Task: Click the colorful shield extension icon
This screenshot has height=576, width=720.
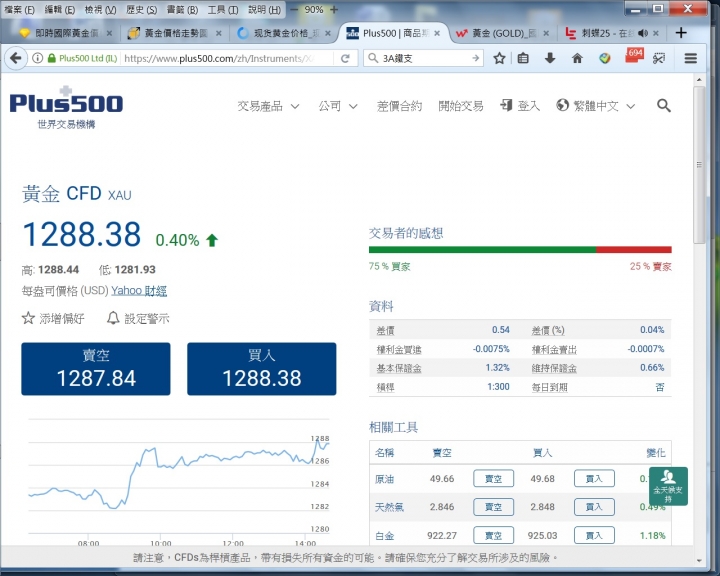Action: point(605,58)
